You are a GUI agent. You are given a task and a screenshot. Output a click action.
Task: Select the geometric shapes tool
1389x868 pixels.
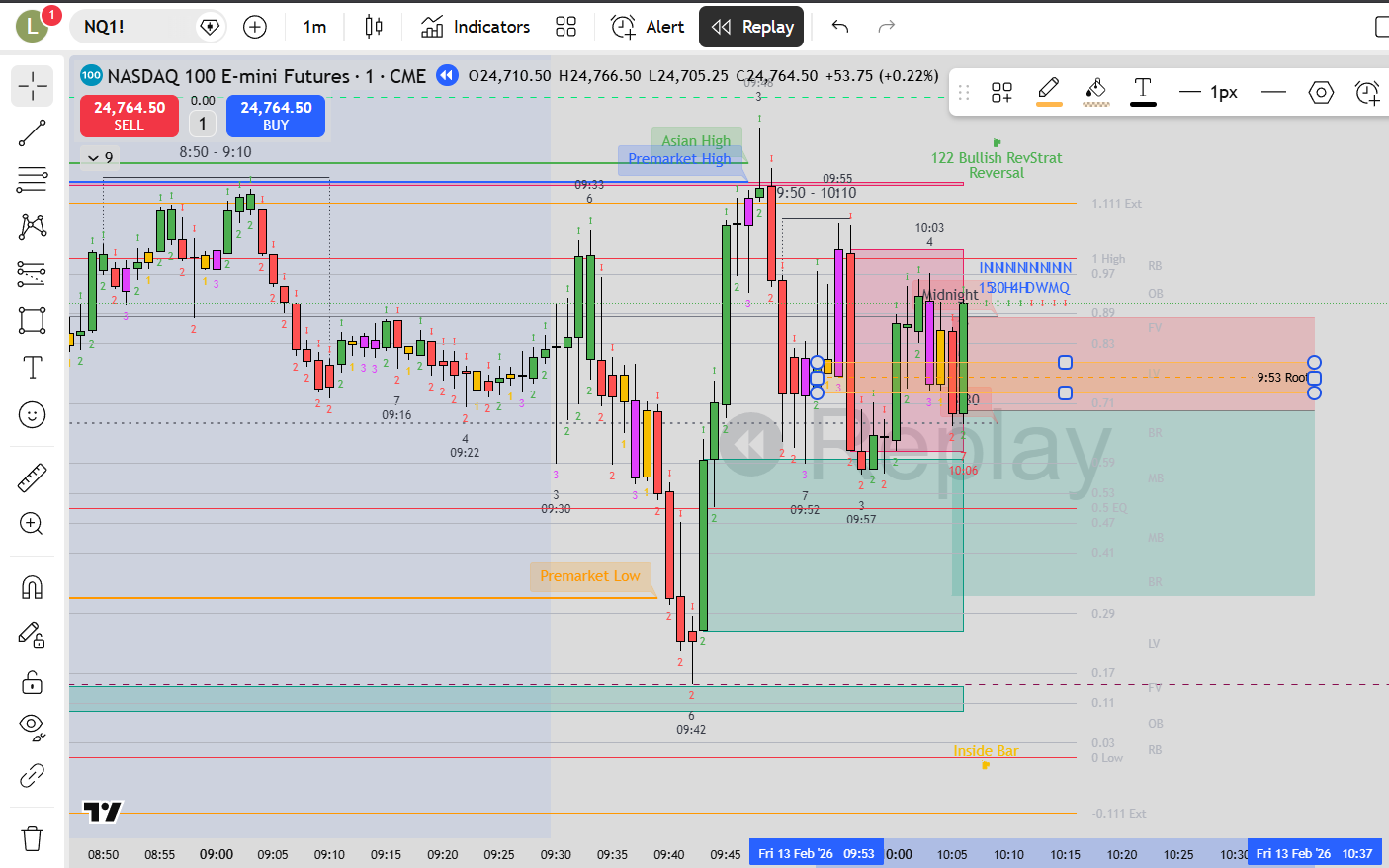coord(32,320)
